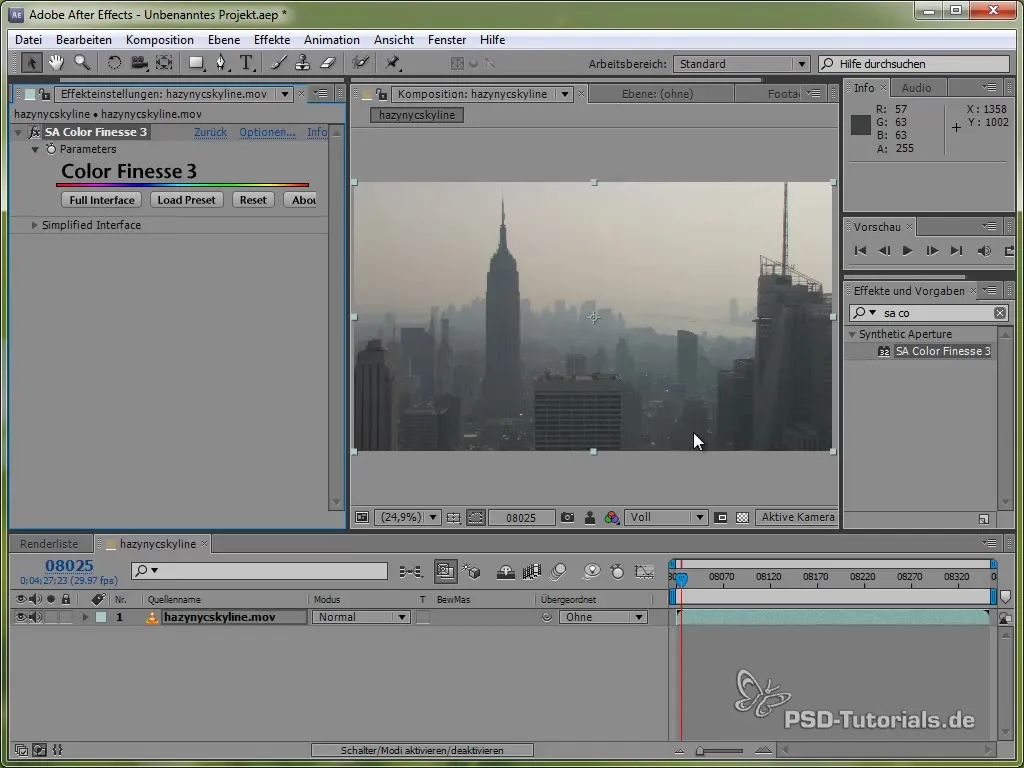Click the Optionen... link

tap(267, 132)
